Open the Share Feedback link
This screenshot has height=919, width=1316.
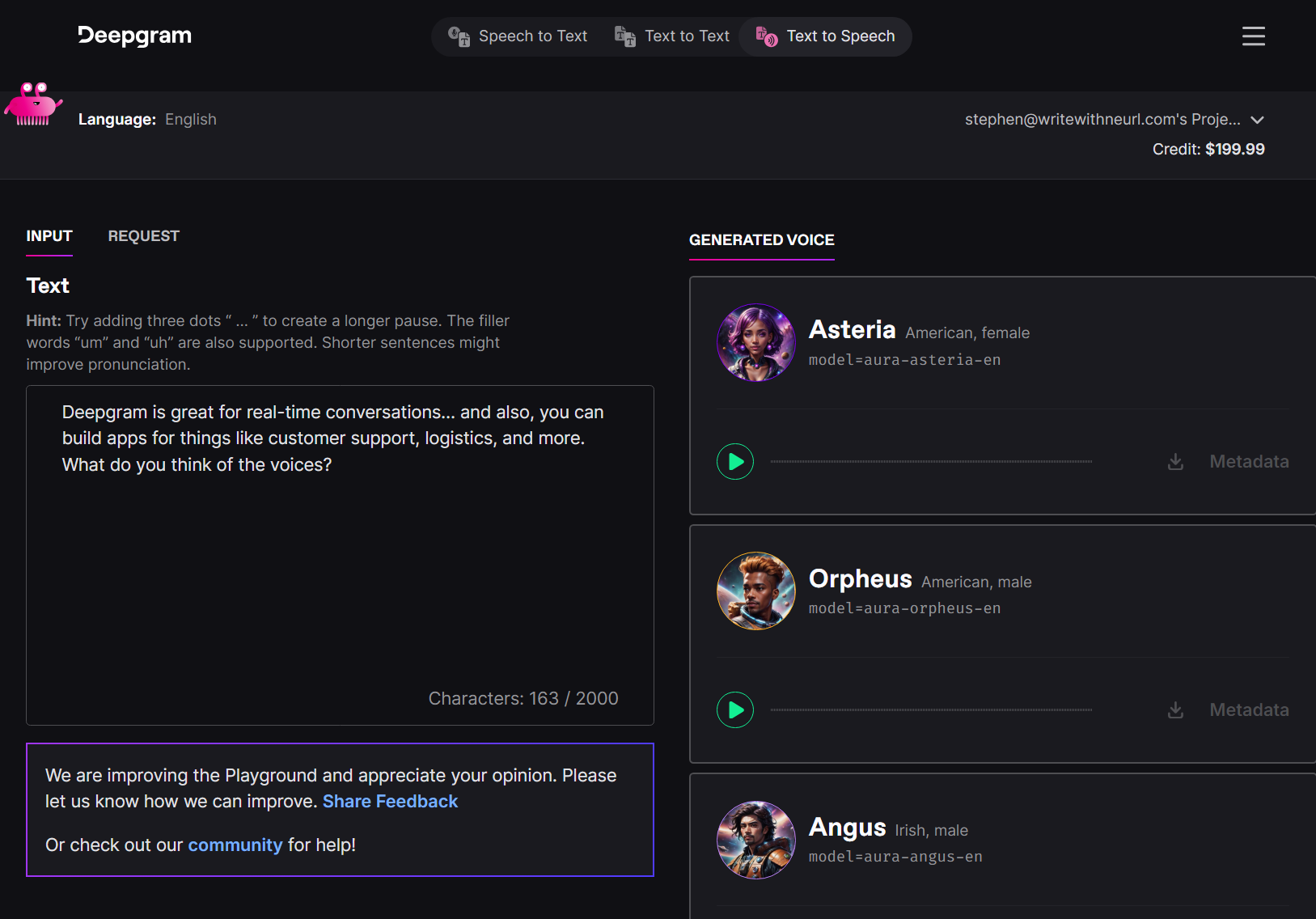tap(391, 802)
